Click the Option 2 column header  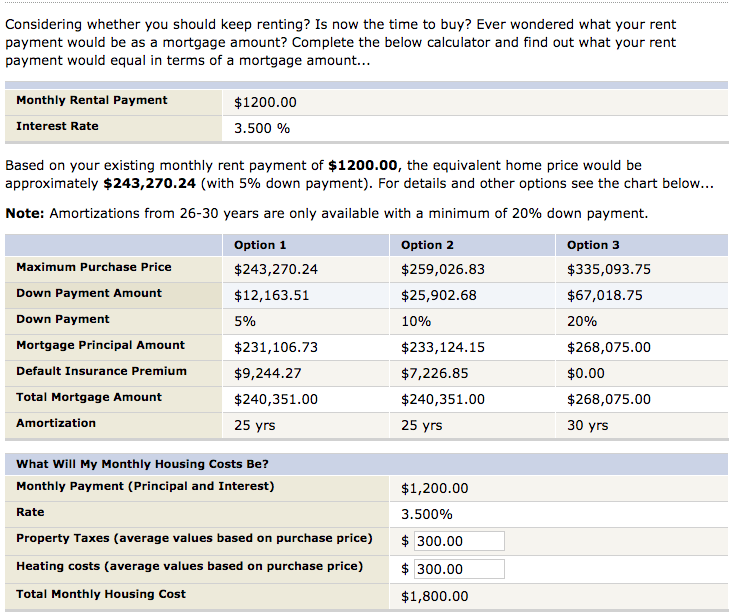click(427, 245)
